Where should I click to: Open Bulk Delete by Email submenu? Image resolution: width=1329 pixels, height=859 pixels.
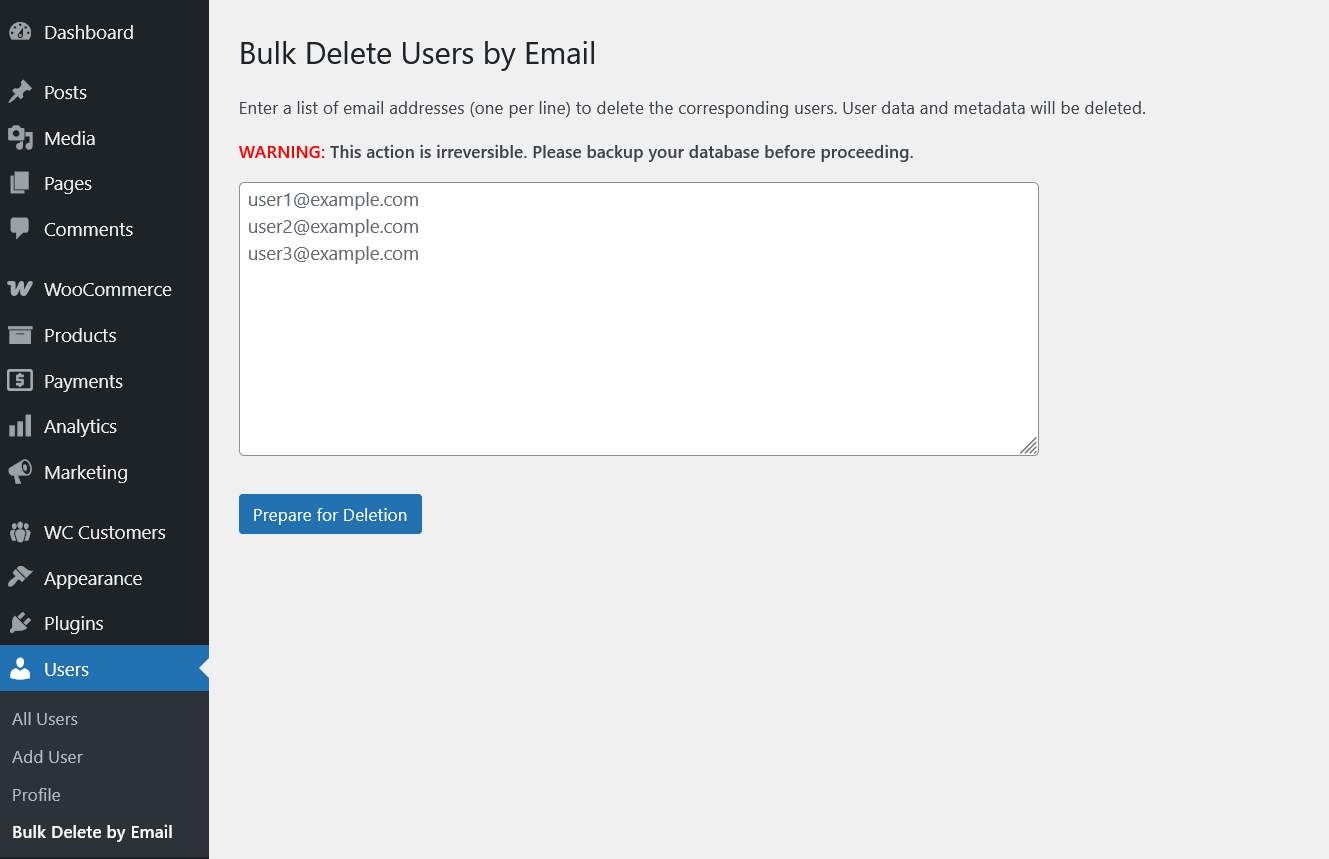click(x=92, y=832)
